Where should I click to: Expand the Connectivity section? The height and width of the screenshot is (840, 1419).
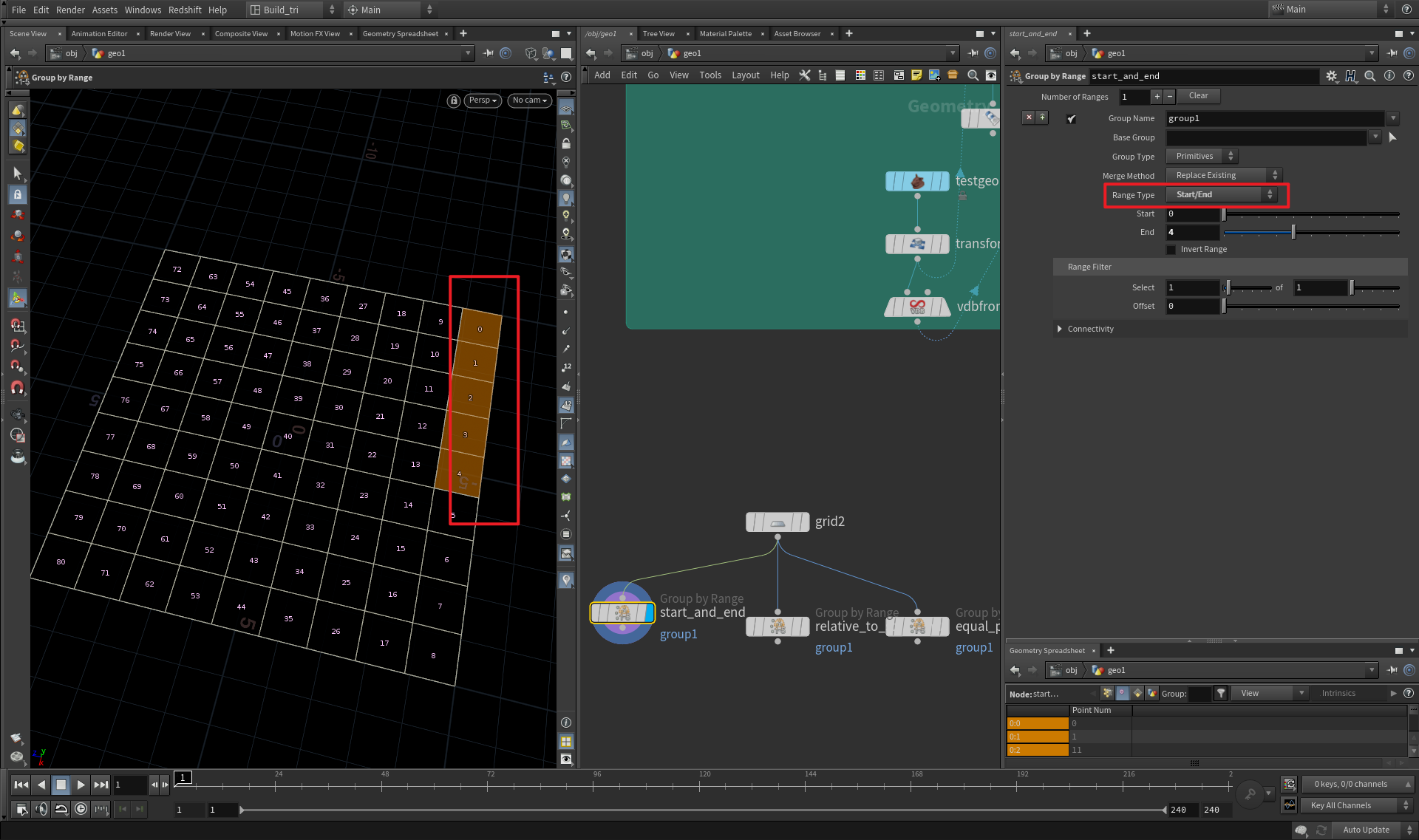(1060, 329)
